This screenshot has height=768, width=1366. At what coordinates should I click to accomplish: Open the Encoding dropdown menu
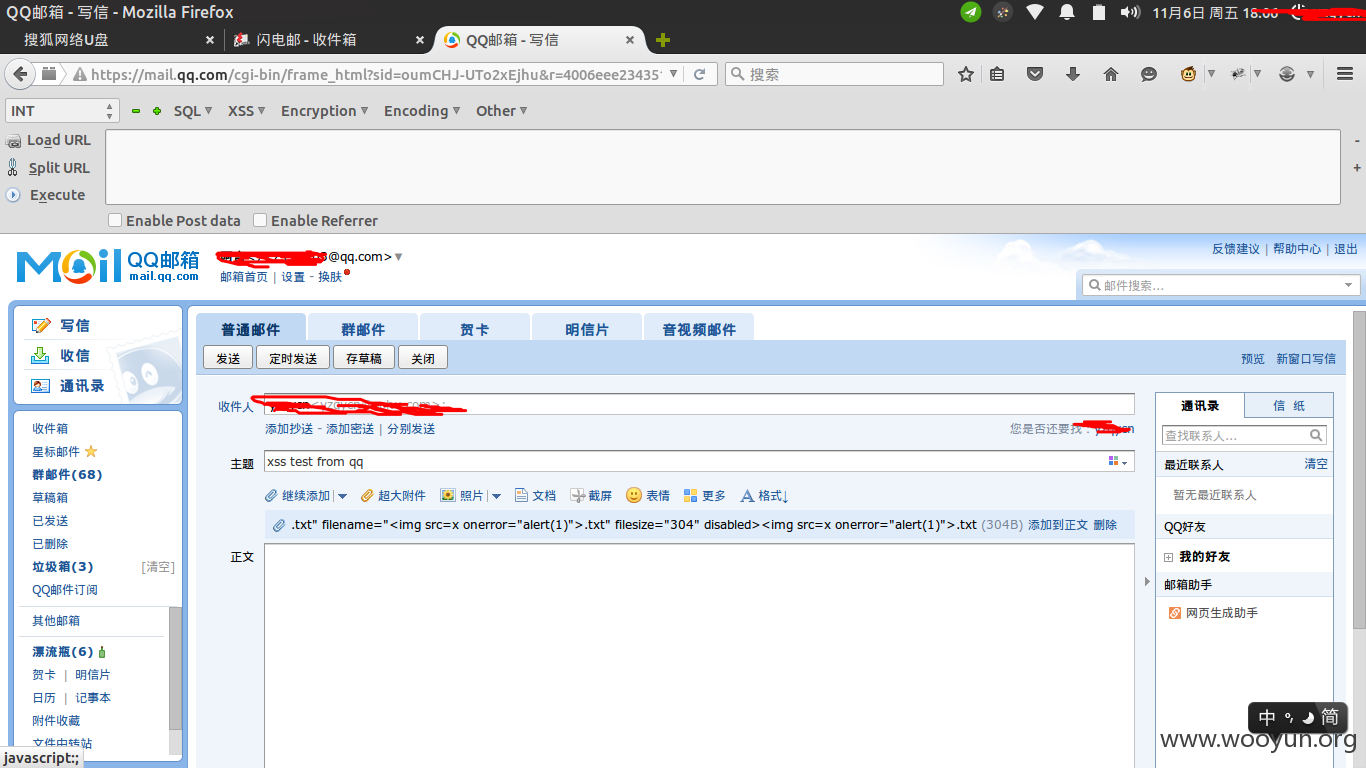pos(422,111)
